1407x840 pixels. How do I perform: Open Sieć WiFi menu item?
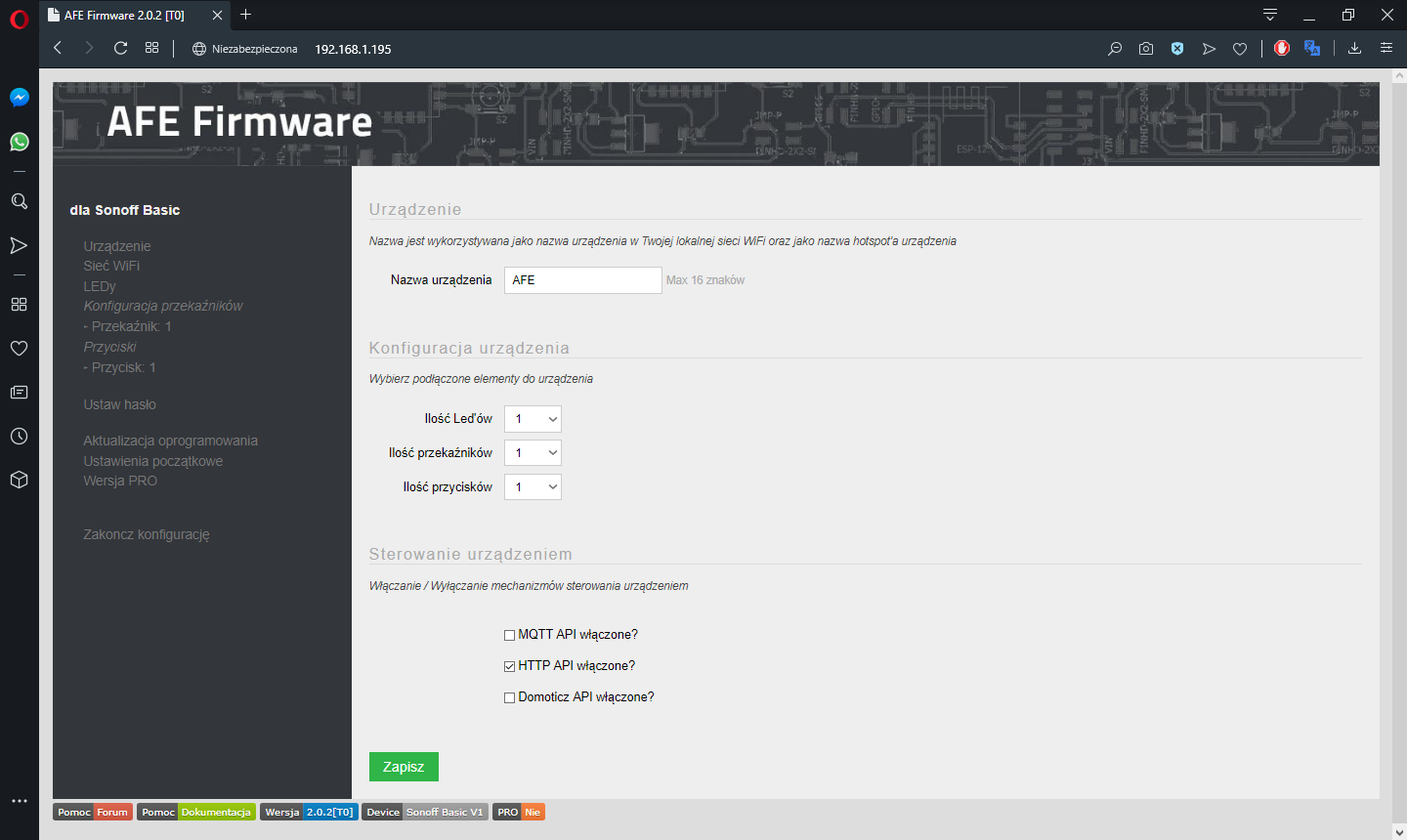[111, 266]
